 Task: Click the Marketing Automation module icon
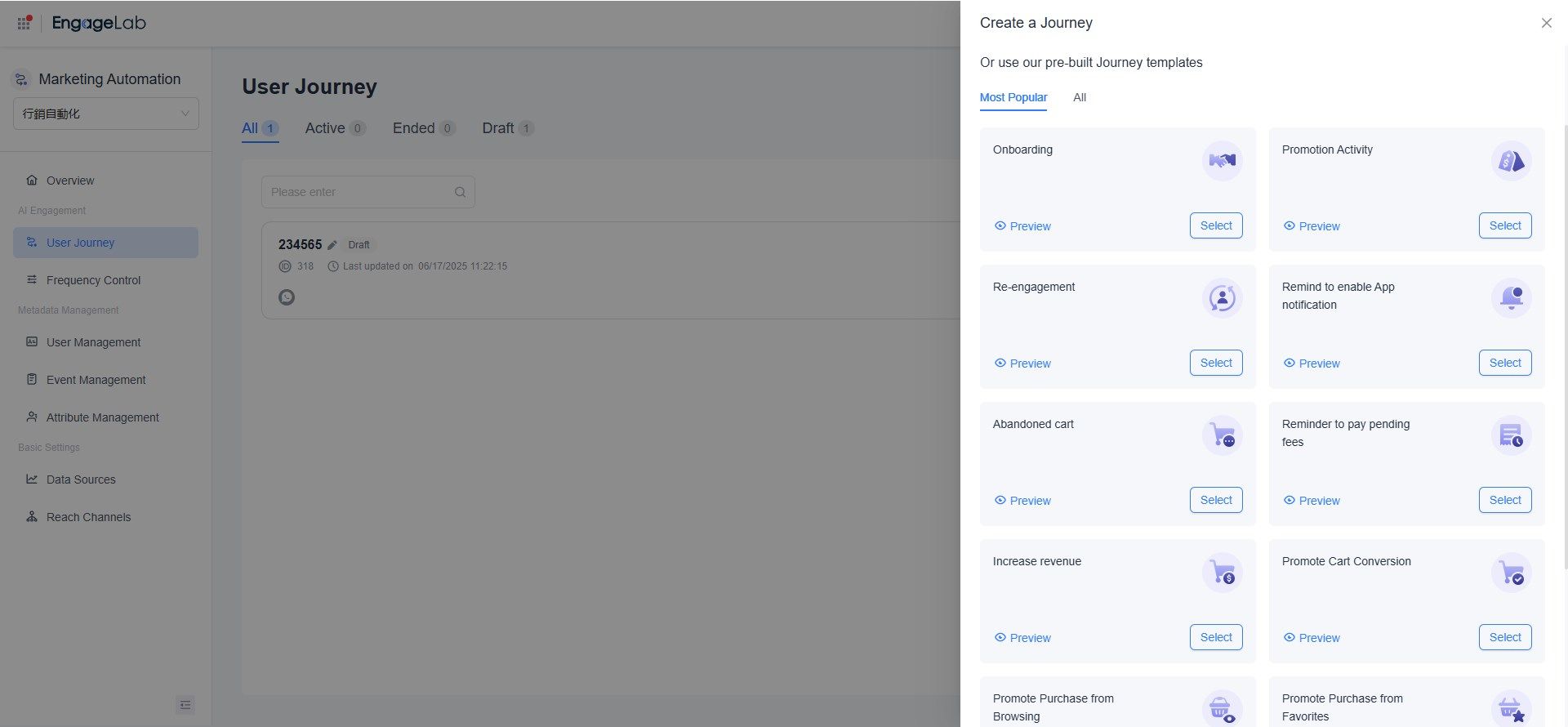pyautogui.click(x=21, y=79)
